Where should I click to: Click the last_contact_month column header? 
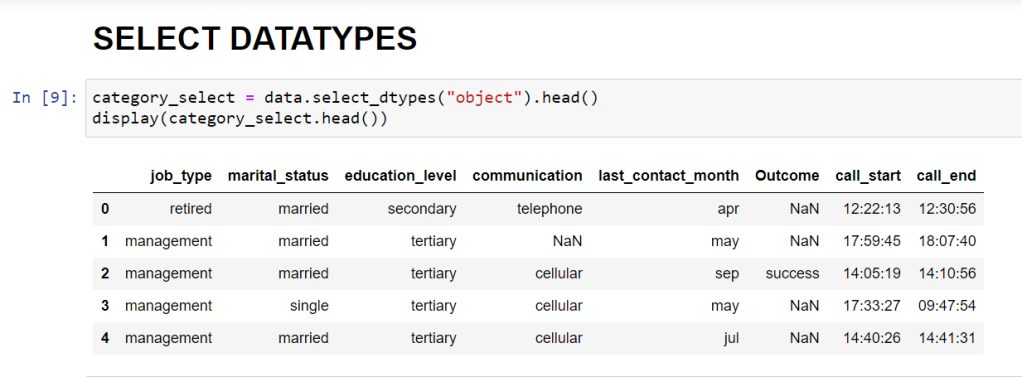point(669,175)
